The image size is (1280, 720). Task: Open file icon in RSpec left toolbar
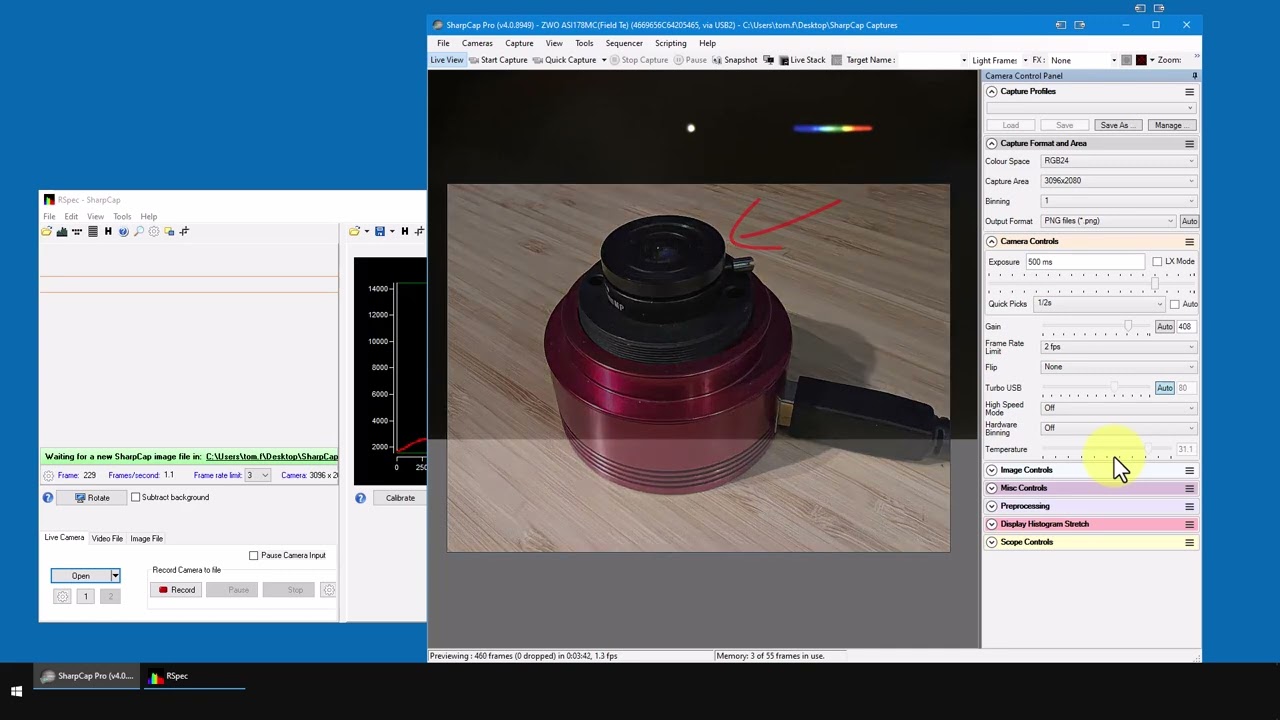[x=46, y=231]
